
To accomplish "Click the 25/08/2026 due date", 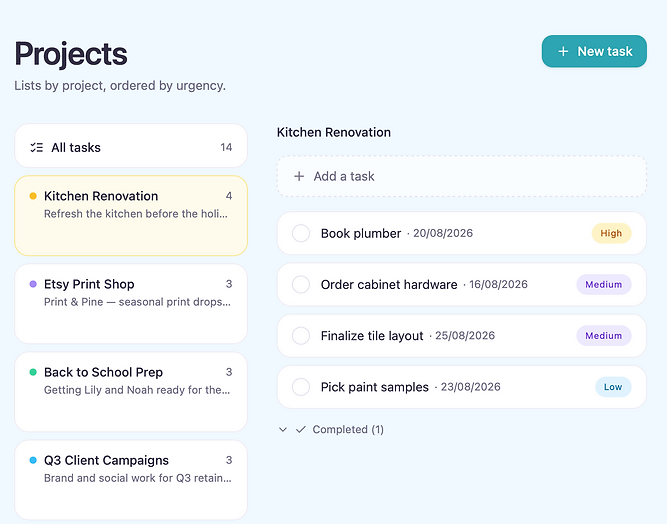I will tap(465, 336).
